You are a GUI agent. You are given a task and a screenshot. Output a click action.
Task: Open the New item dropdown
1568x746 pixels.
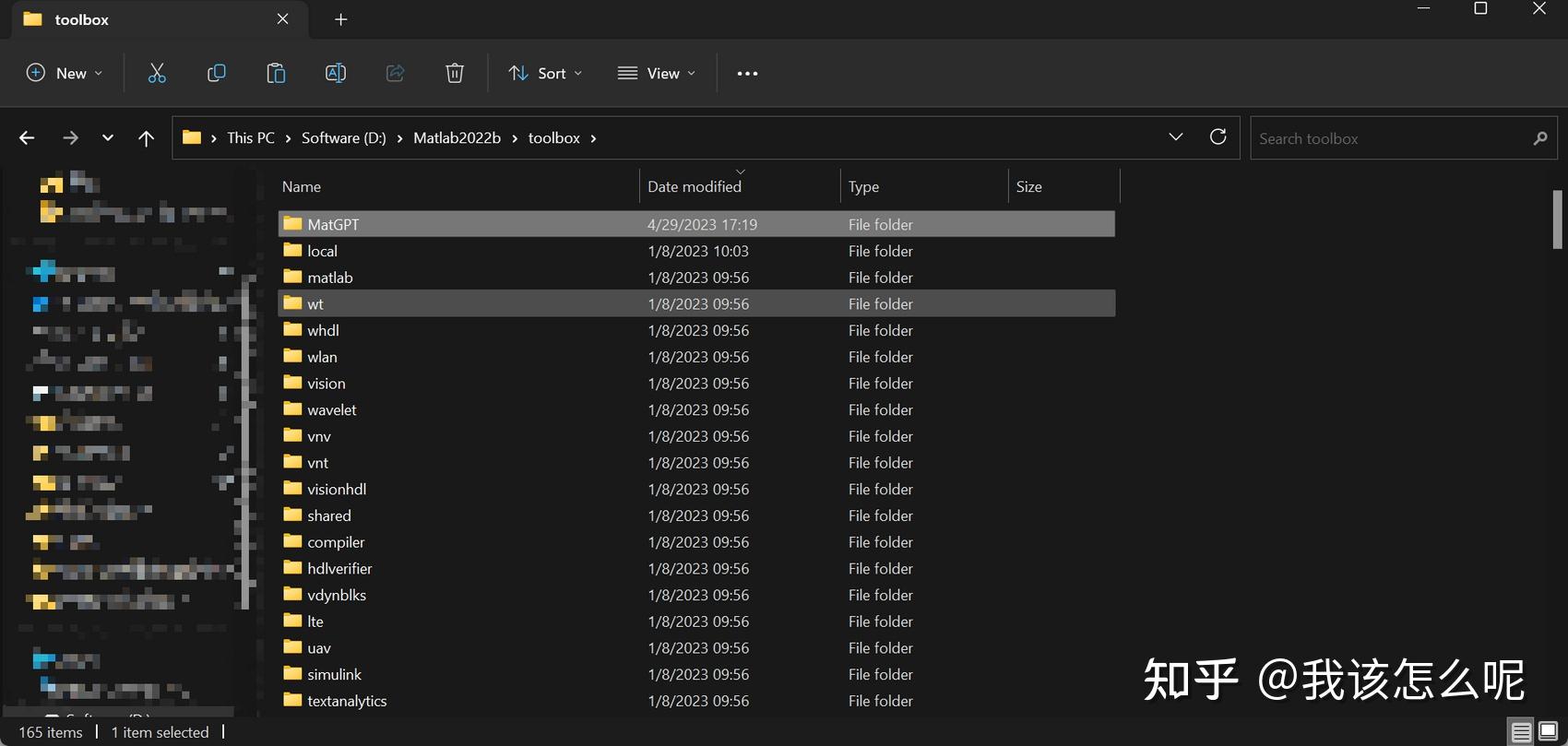coord(65,74)
